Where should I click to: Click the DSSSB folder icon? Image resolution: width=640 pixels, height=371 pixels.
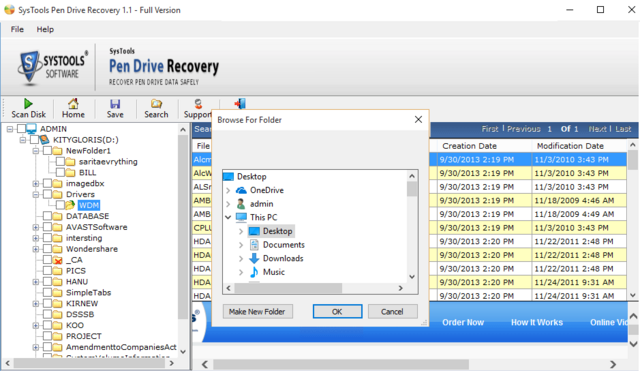pyautogui.click(x=58, y=315)
